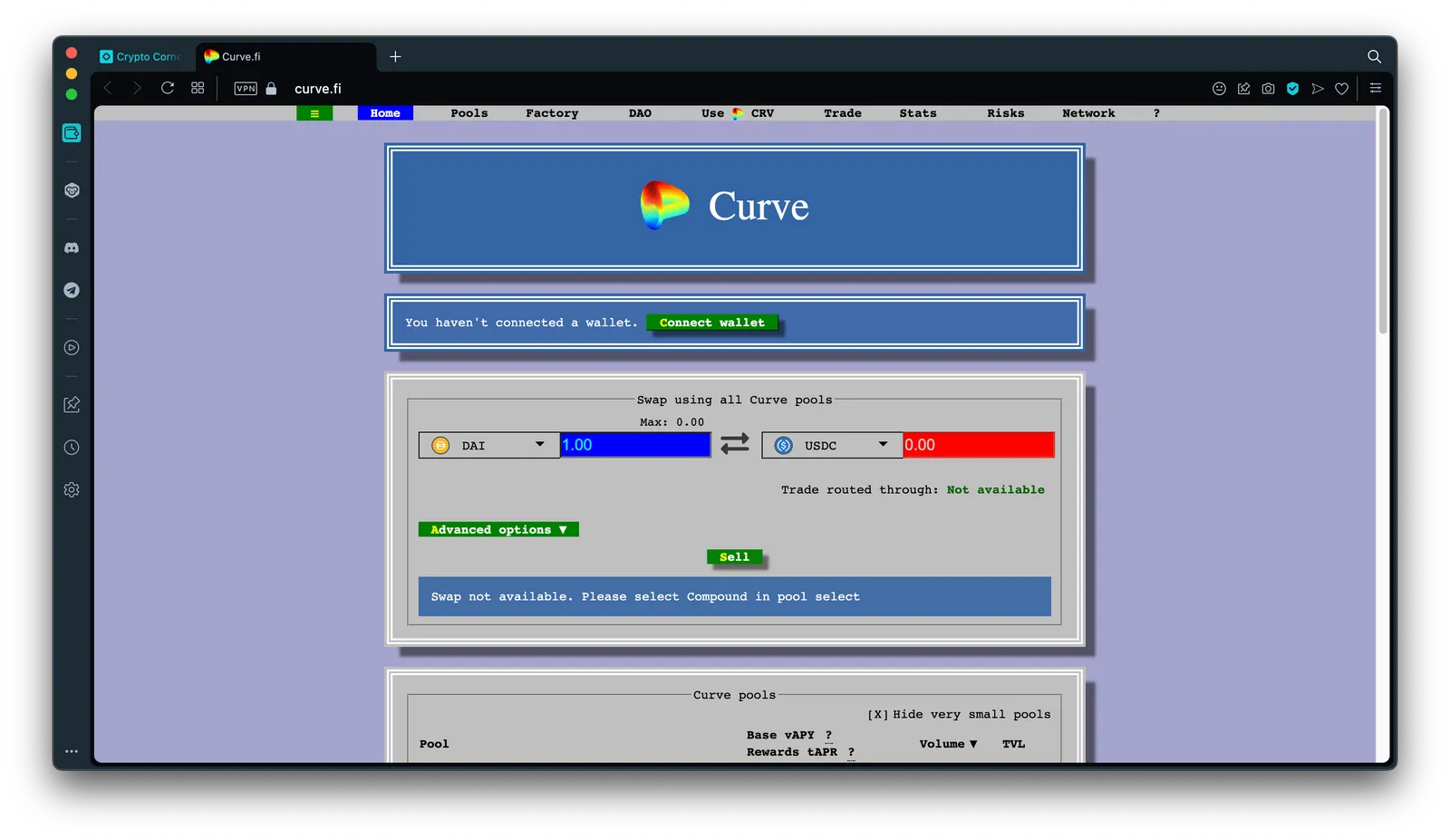Go forward with the forward arrow
The height and width of the screenshot is (840, 1450).
coord(137,88)
